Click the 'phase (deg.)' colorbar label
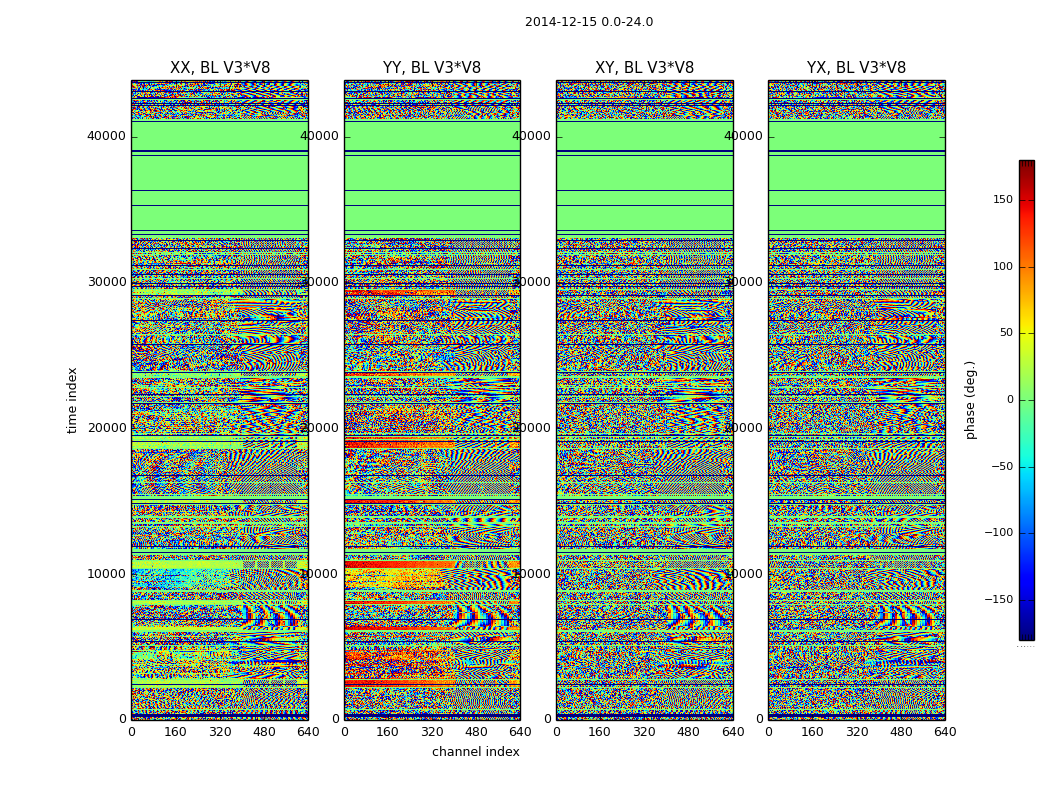The image size is (1050, 800). pyautogui.click(x=970, y=400)
